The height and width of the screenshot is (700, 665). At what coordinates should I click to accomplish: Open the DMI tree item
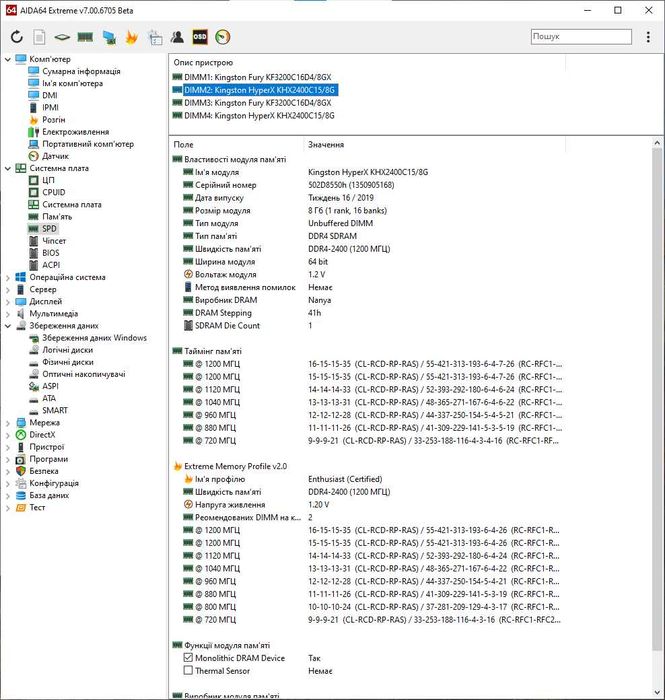tap(50, 95)
